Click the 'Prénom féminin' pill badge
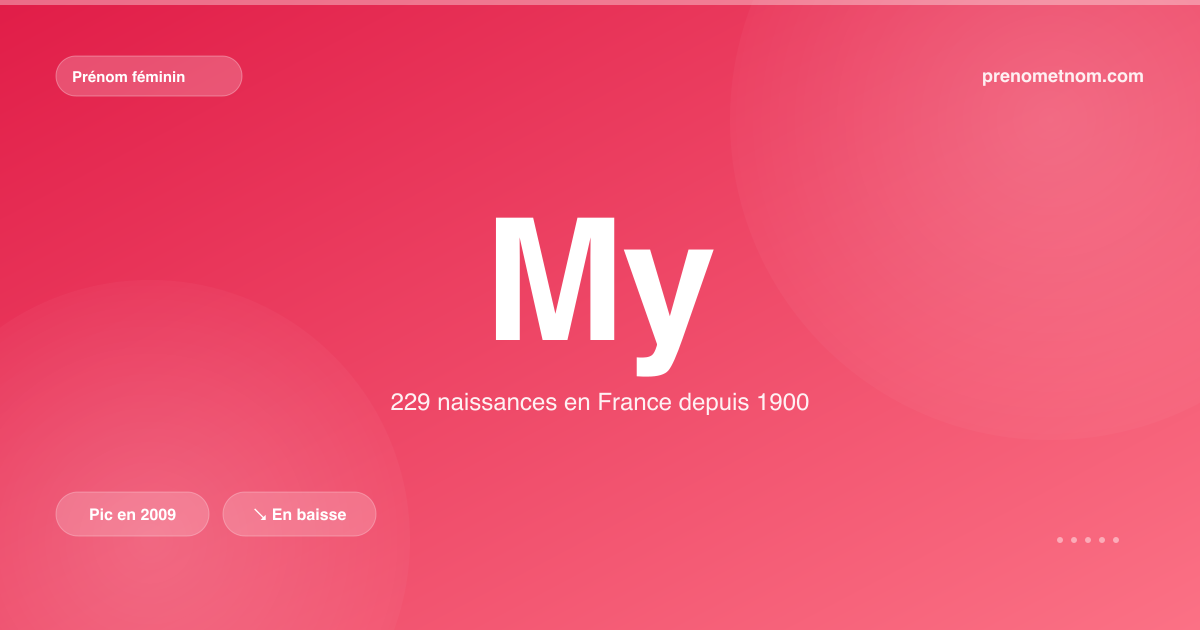Image resolution: width=1200 pixels, height=630 pixels. (x=148, y=76)
